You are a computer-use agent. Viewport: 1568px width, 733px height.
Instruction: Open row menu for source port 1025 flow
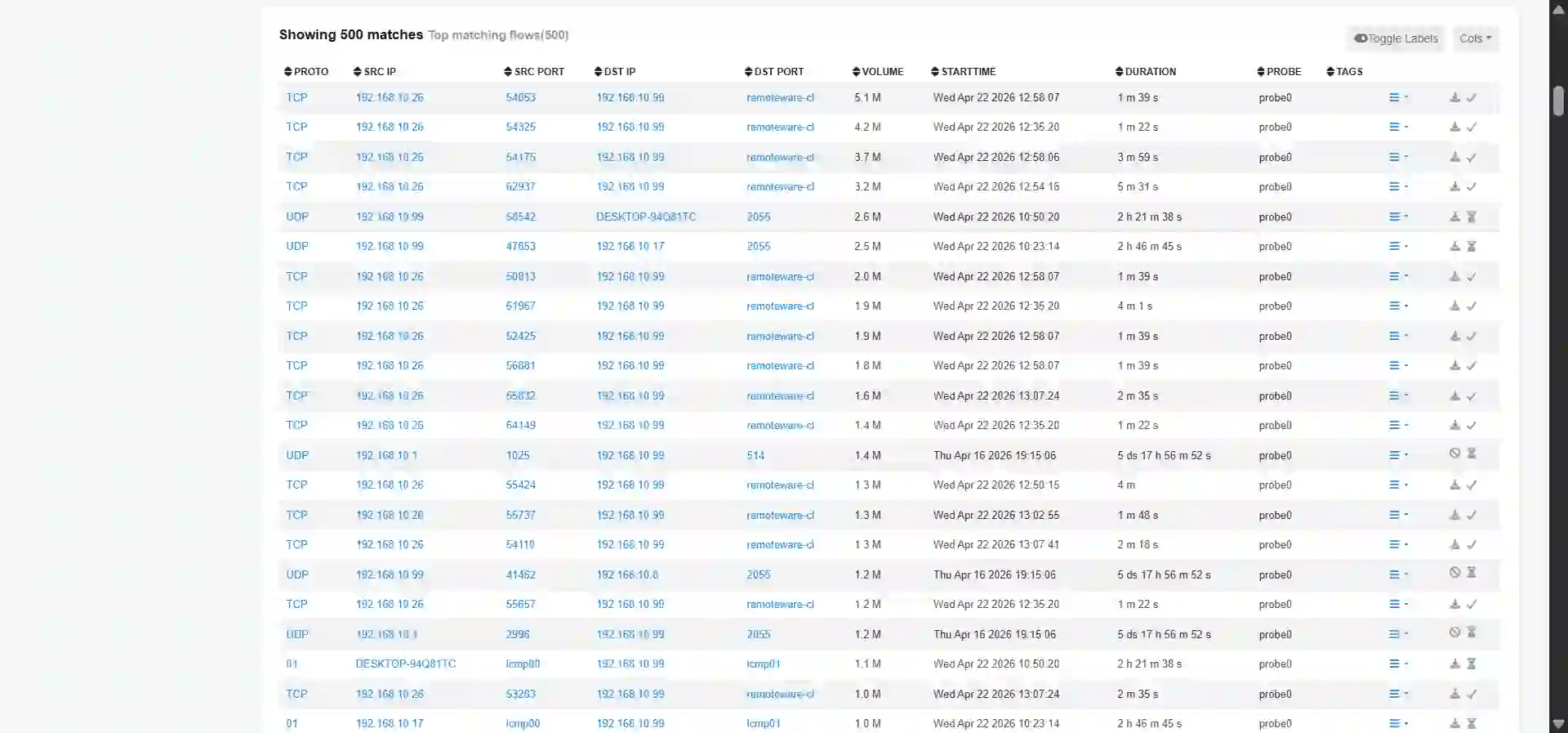point(1398,455)
